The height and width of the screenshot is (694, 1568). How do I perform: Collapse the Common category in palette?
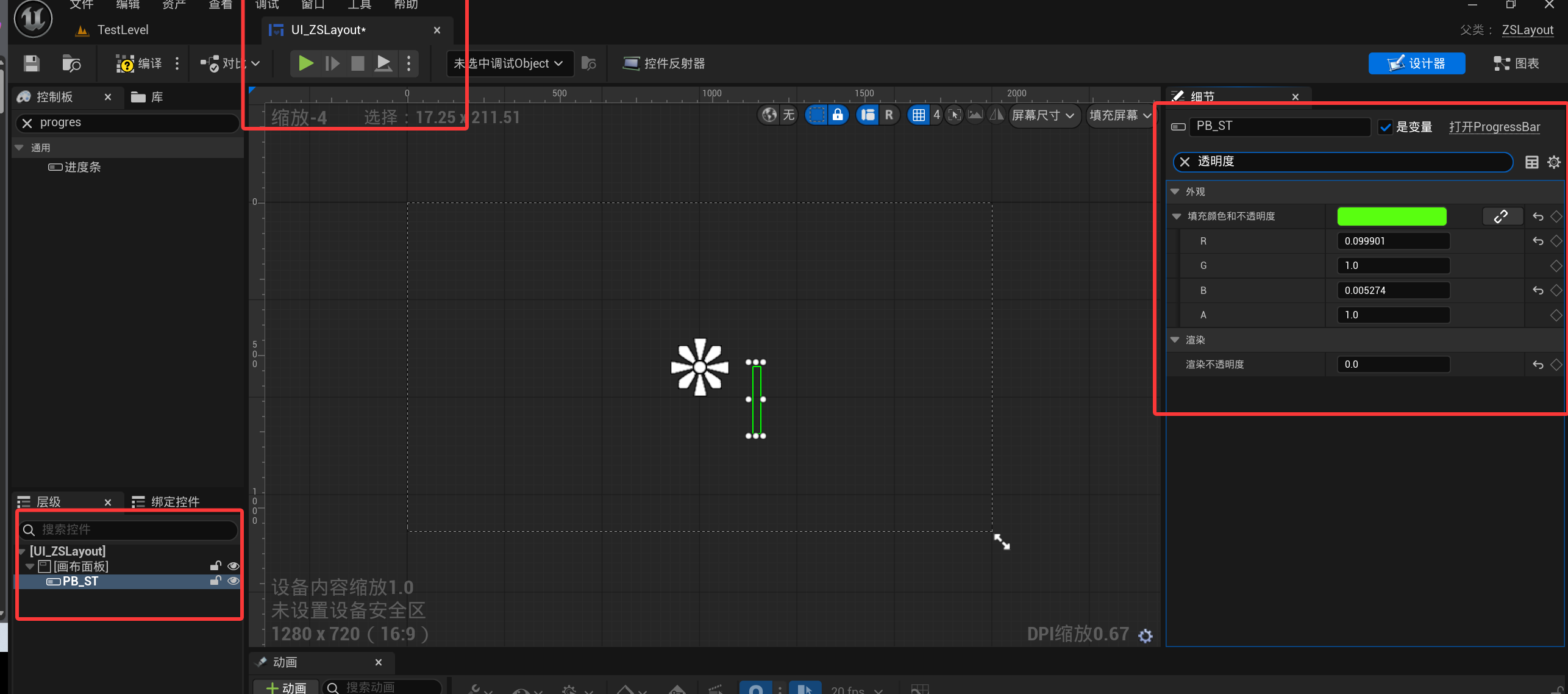(x=19, y=148)
